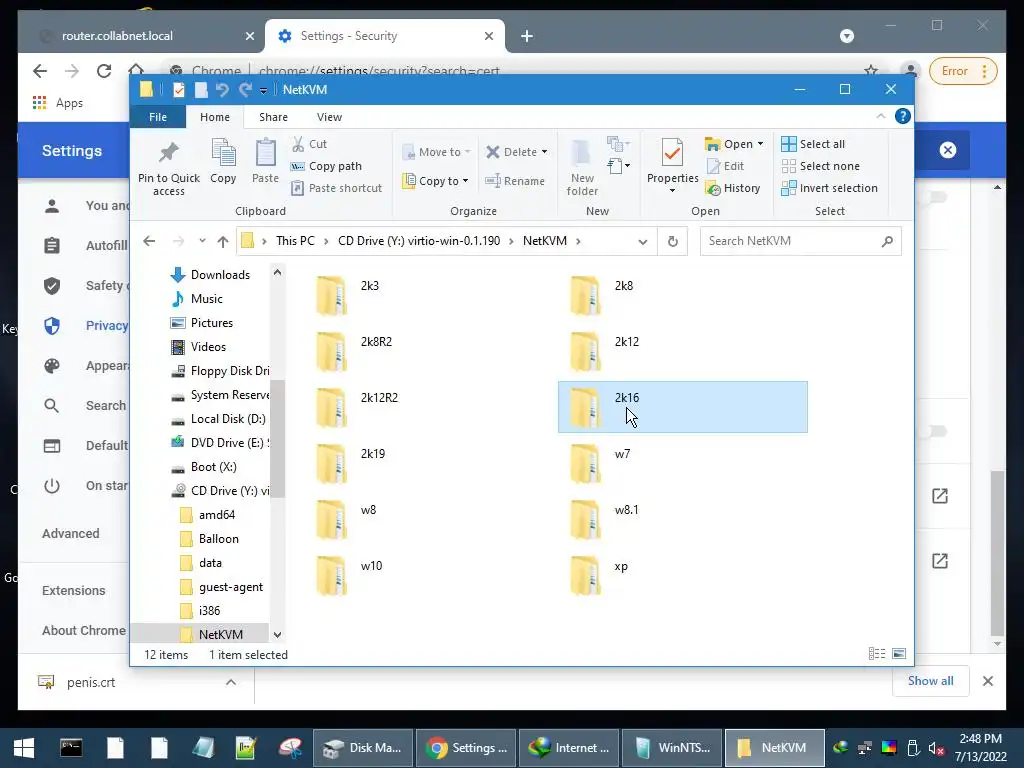
Task: Click the Explorer back arrow
Action: click(x=149, y=241)
